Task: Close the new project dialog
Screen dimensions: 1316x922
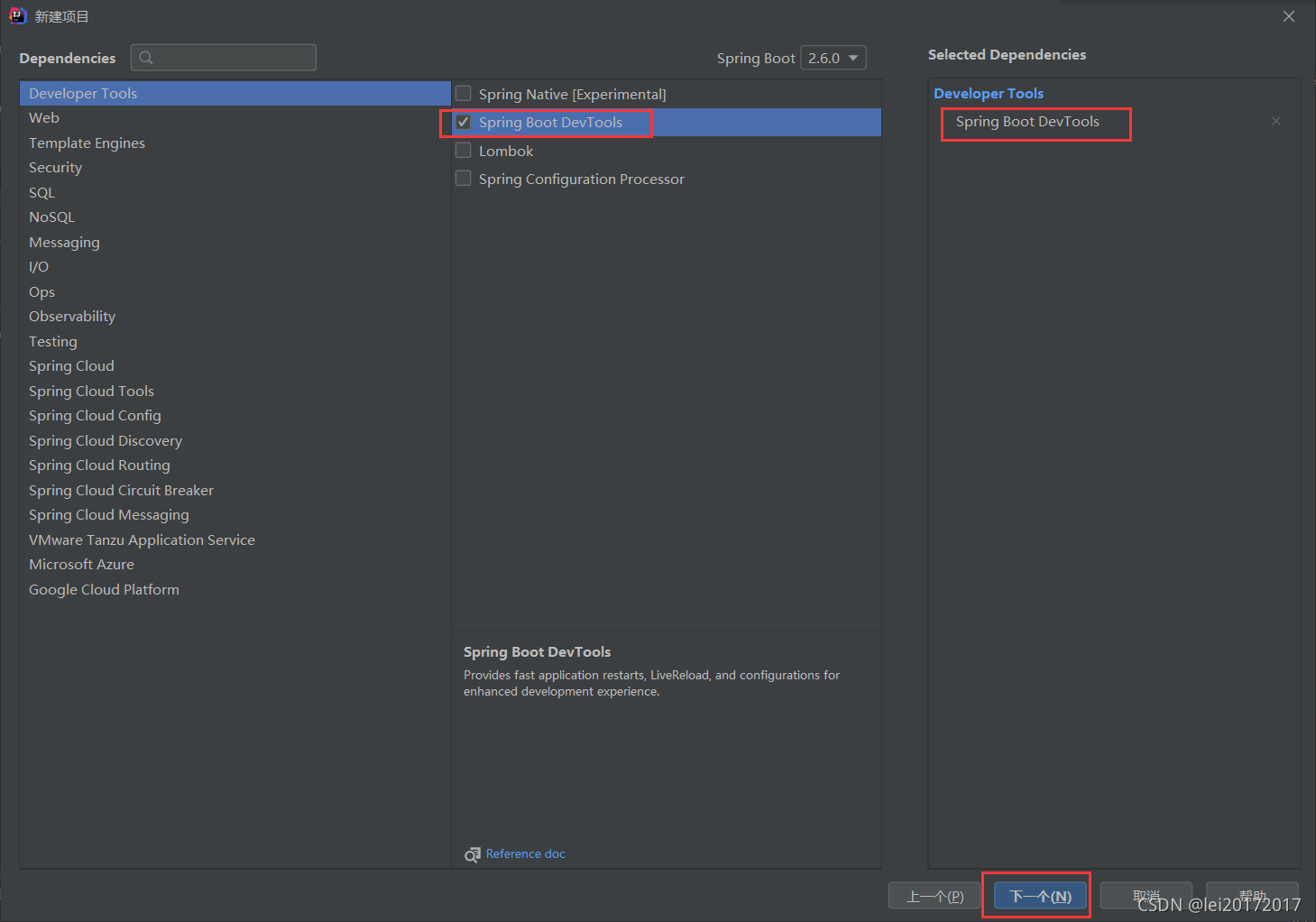Action: click(1289, 16)
